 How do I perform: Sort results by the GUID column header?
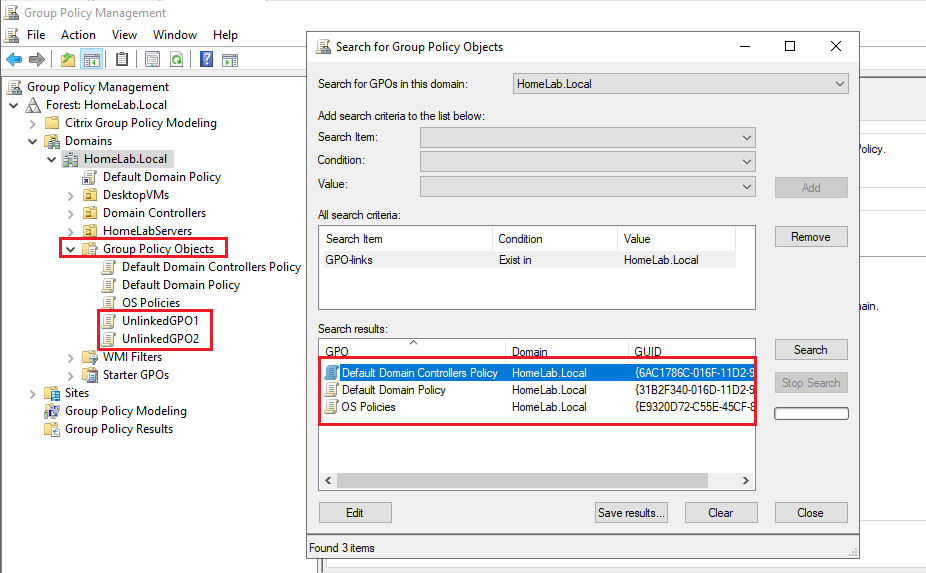691,351
